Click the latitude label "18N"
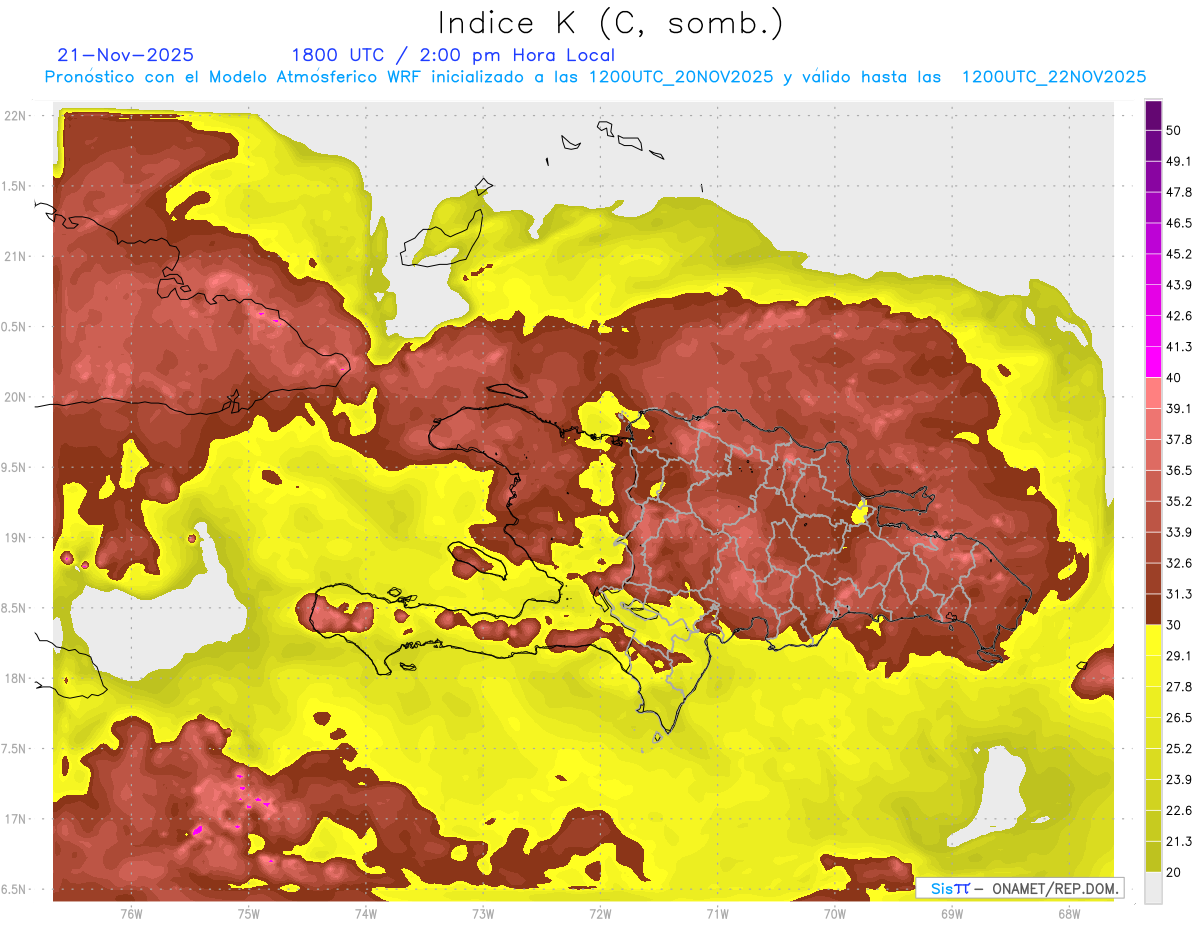The width and height of the screenshot is (1200, 927). click(15, 678)
